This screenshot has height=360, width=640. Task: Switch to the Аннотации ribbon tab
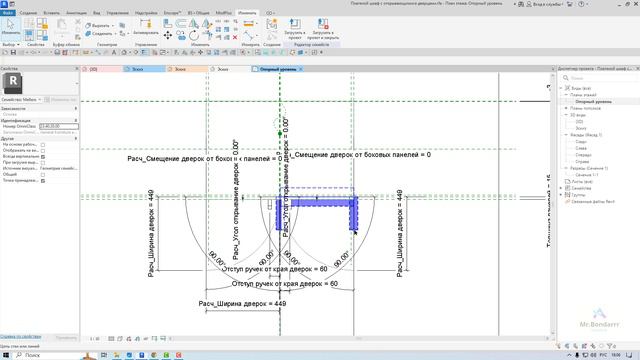pos(76,13)
